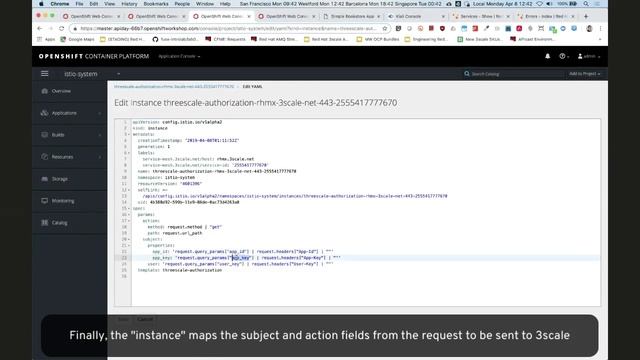Collapse the properties fold arrow at line 21
Screen dimensions: 640x360
pyautogui.click(x=129, y=245)
